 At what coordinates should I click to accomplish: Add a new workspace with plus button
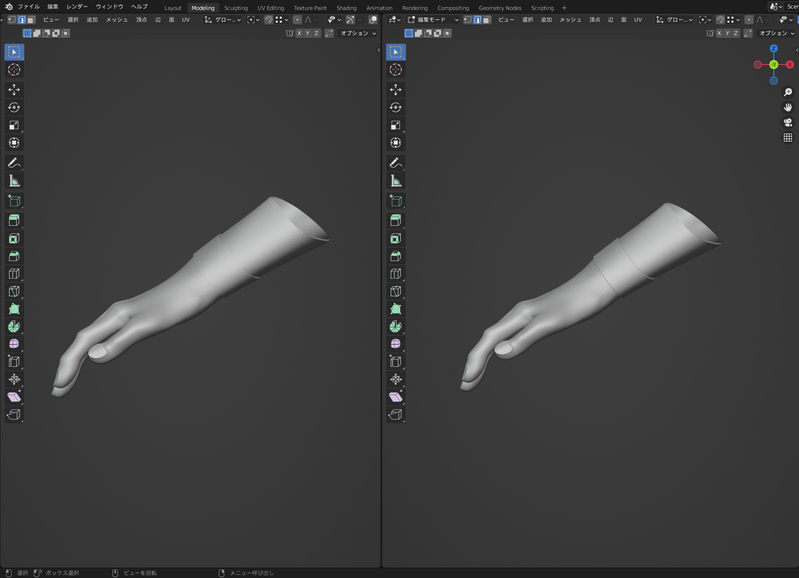click(x=564, y=8)
